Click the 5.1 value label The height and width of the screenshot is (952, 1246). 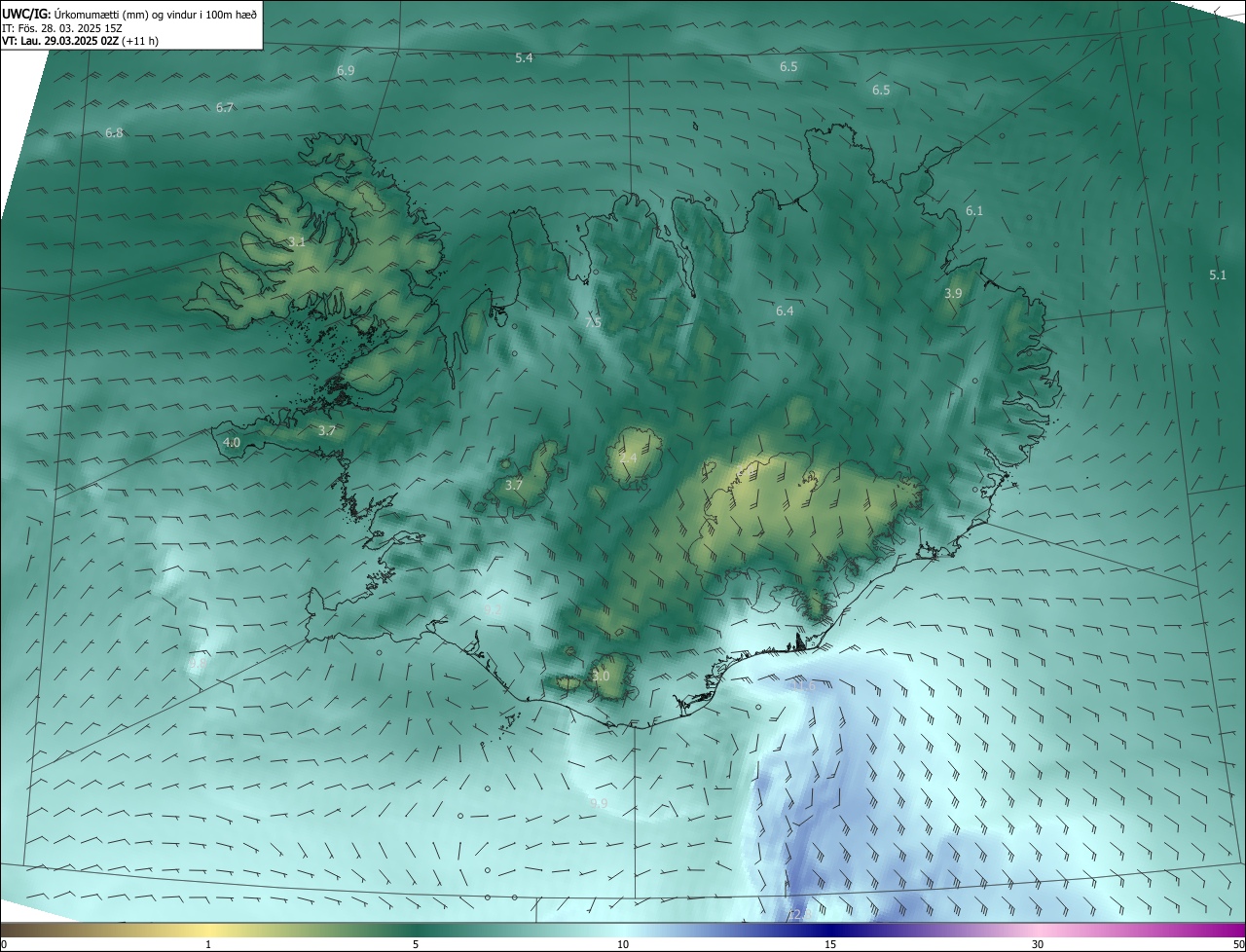click(x=1218, y=275)
